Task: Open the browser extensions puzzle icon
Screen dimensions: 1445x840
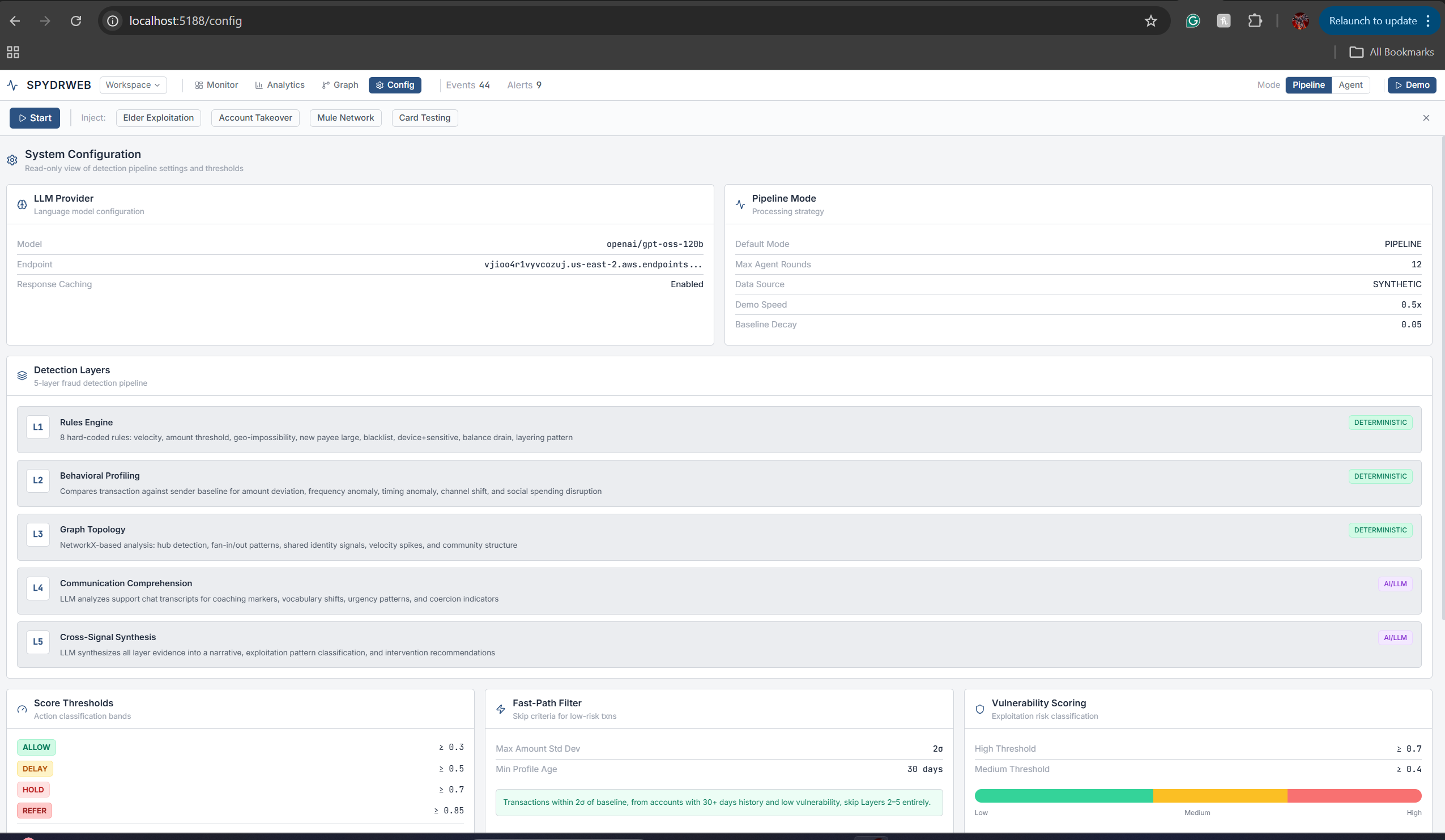Action: coord(1255,21)
